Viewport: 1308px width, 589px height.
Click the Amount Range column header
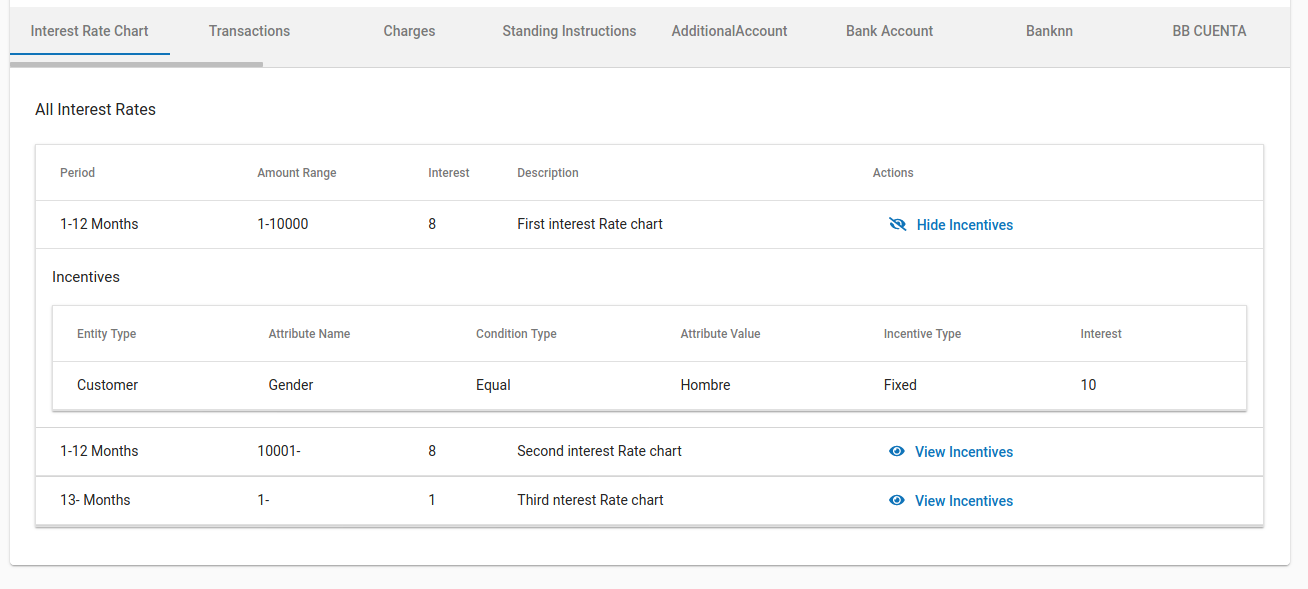click(x=296, y=173)
